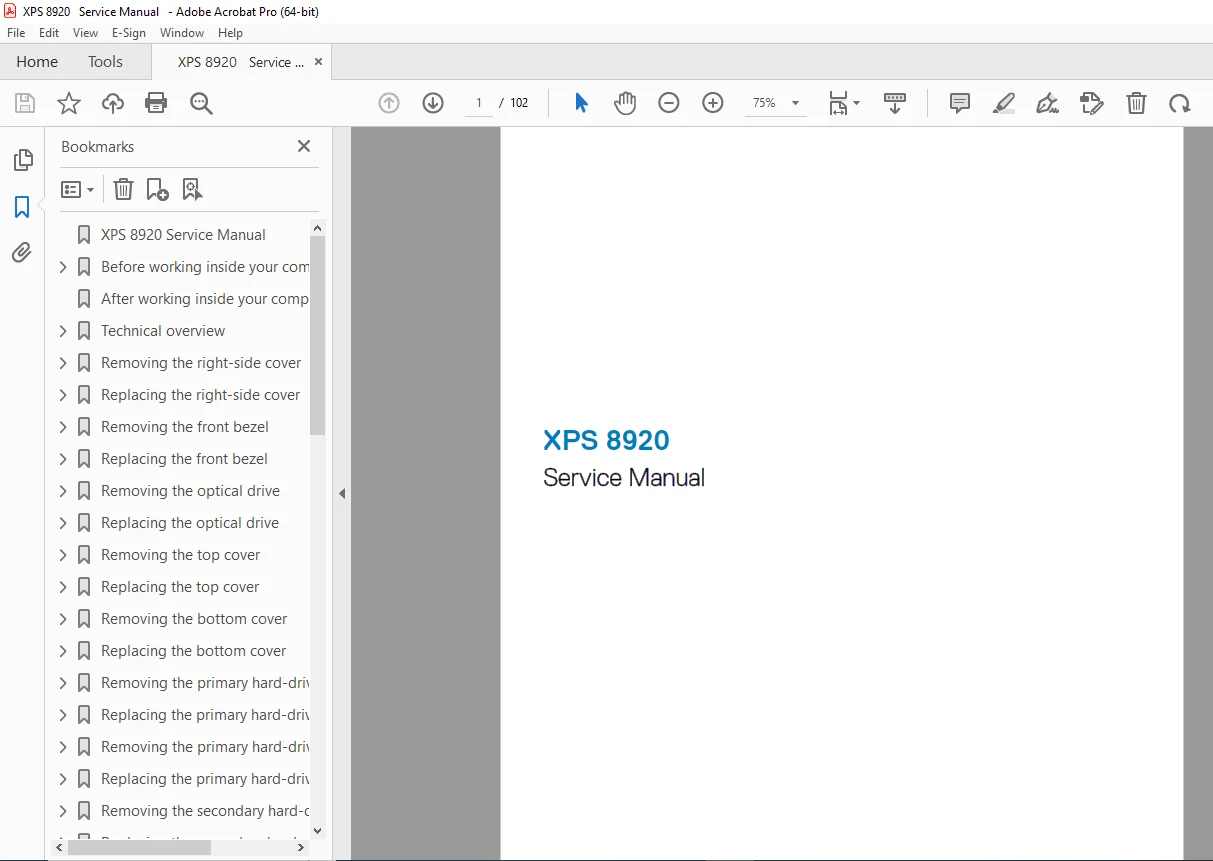Click bookmarks scroll down arrow

[318, 830]
